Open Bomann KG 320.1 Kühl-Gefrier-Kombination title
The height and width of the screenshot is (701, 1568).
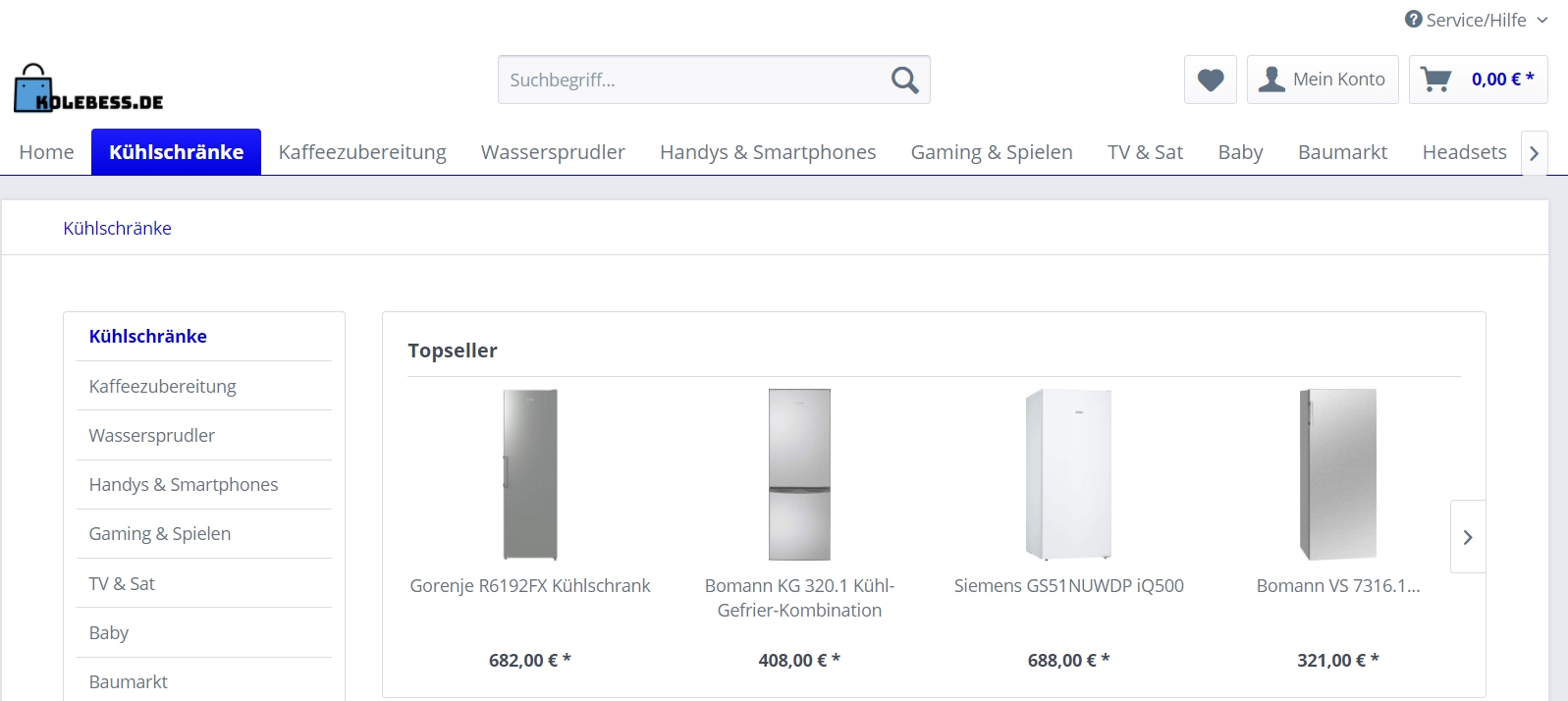[x=799, y=598]
